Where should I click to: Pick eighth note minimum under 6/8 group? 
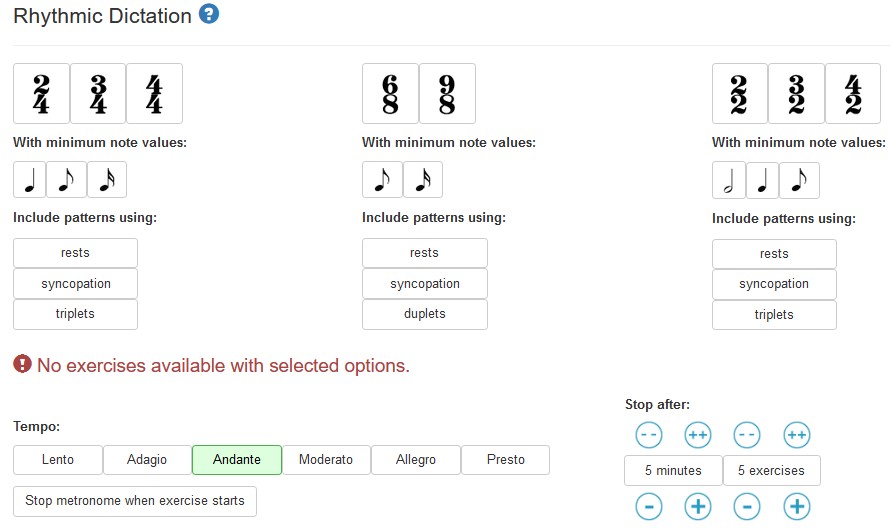point(382,180)
